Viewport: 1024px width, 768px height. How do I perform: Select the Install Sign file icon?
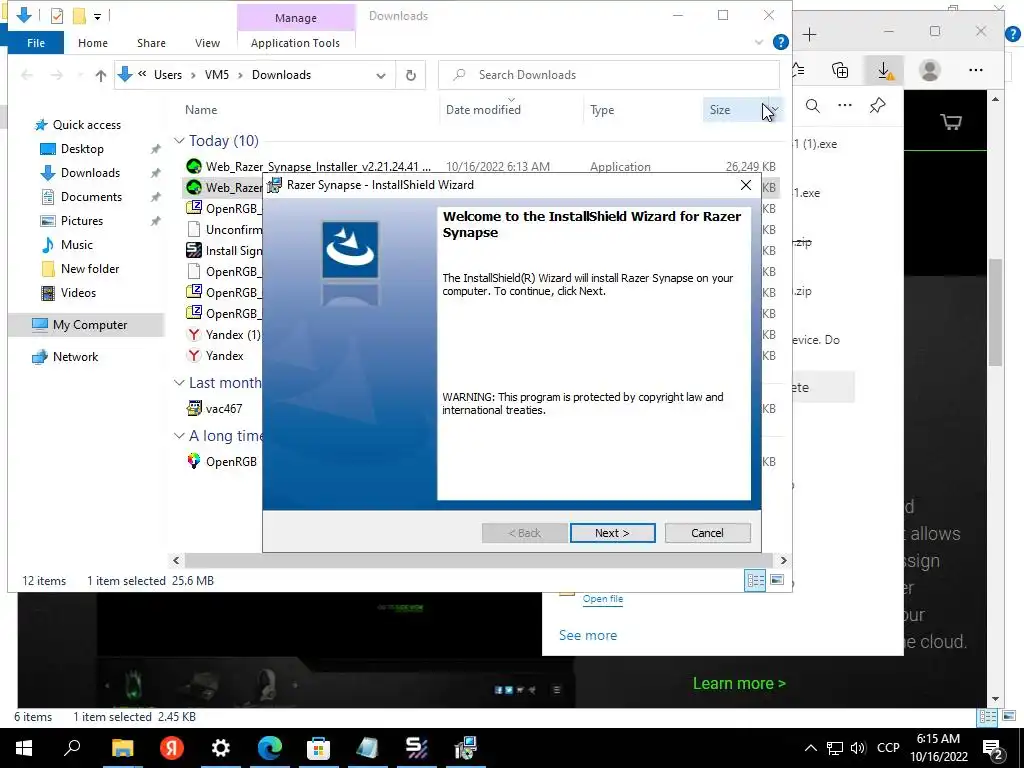click(193, 250)
